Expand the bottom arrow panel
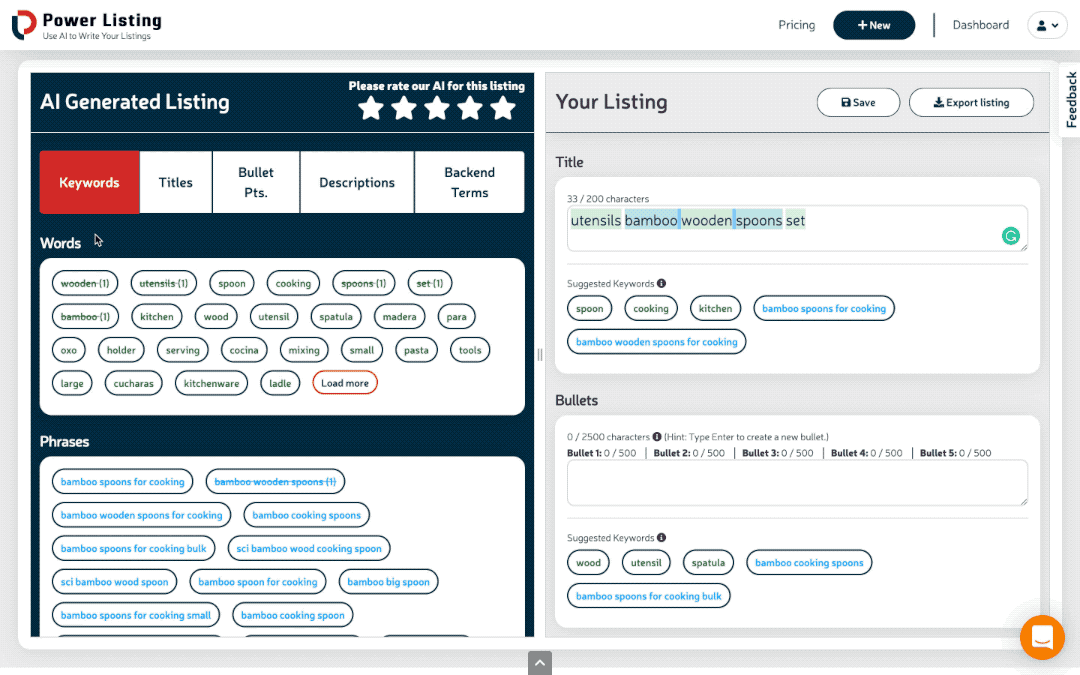 click(x=539, y=663)
